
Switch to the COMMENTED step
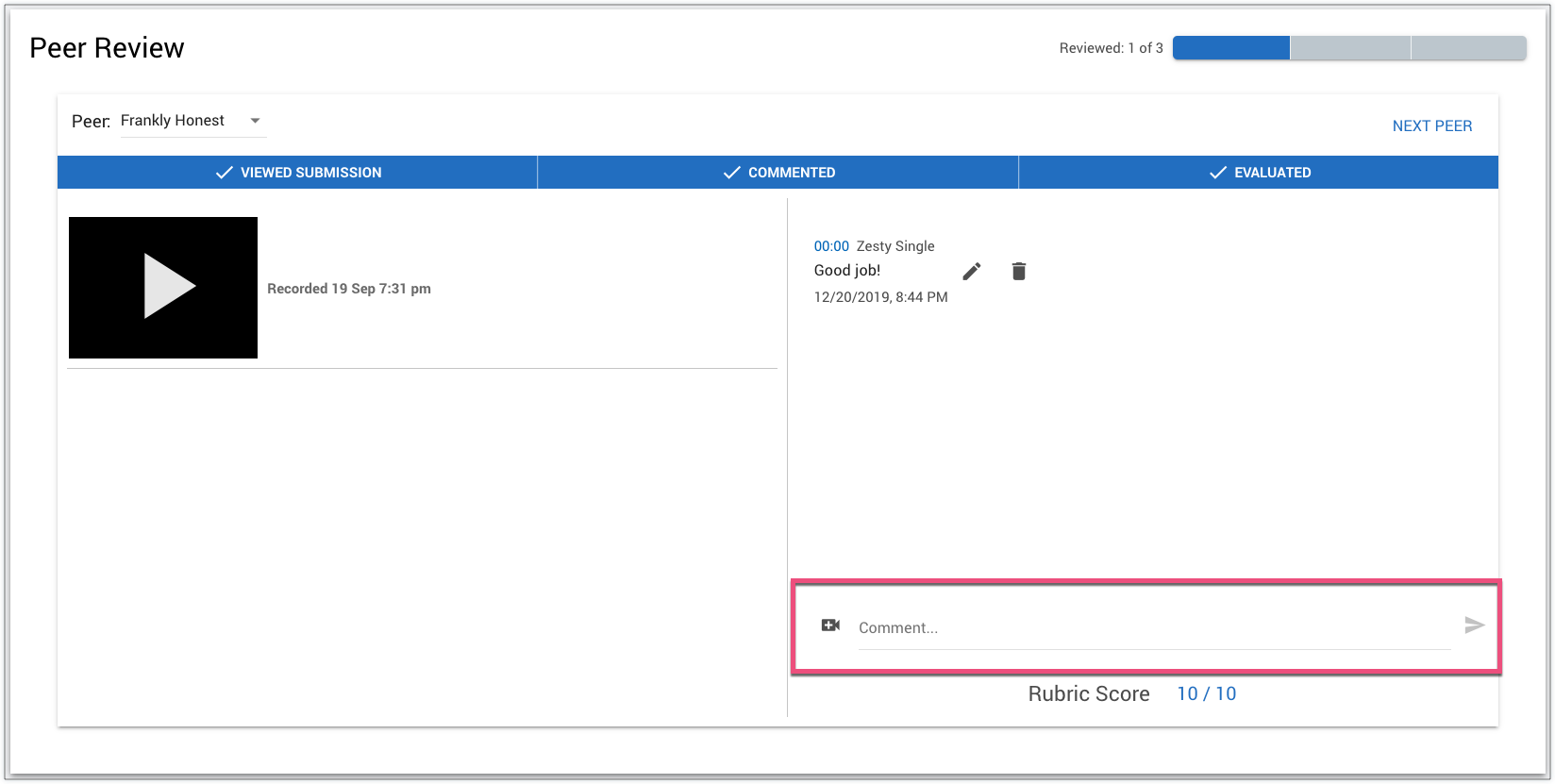click(778, 173)
